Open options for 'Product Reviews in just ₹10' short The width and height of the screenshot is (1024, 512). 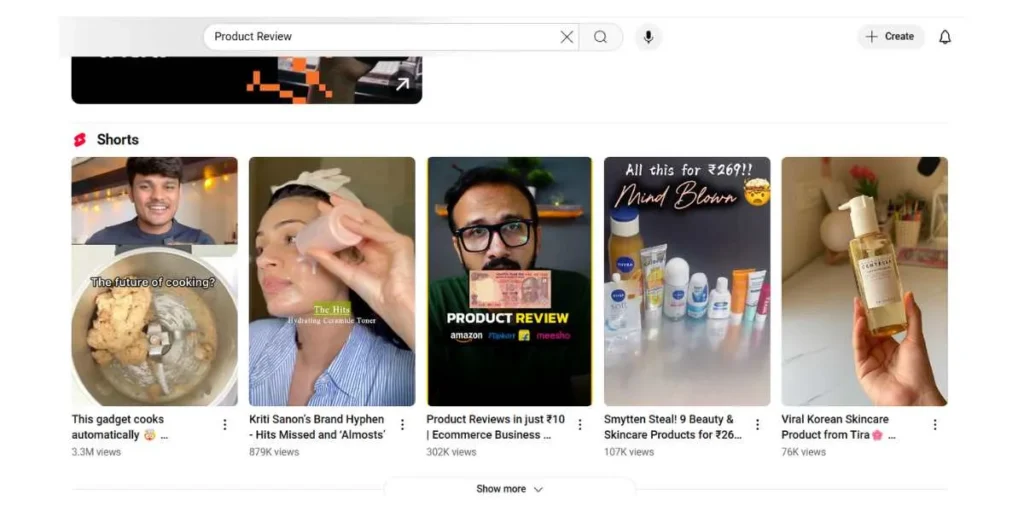click(x=580, y=424)
